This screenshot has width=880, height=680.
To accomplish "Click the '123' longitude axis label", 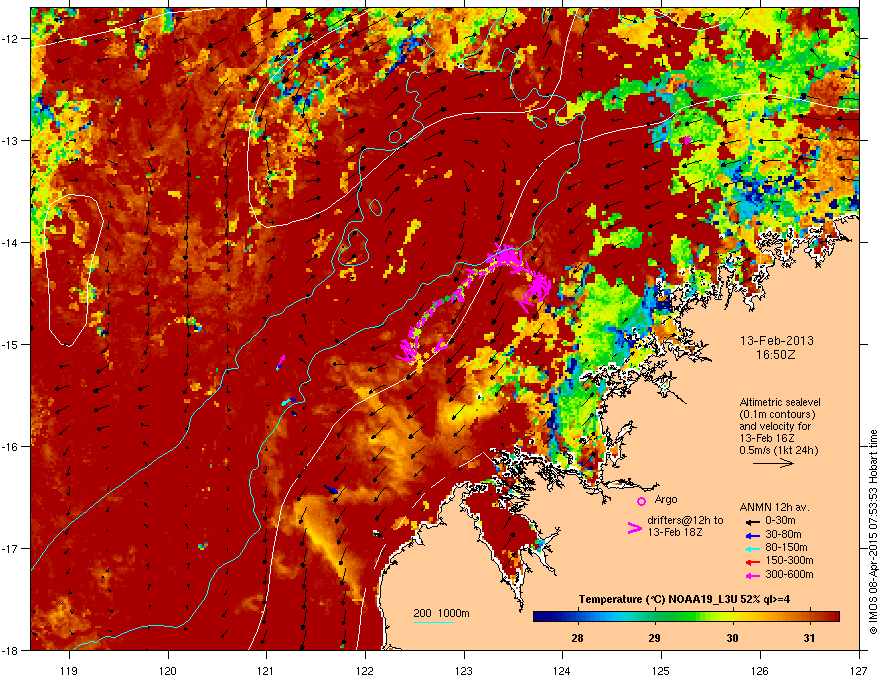I will 464,670.
